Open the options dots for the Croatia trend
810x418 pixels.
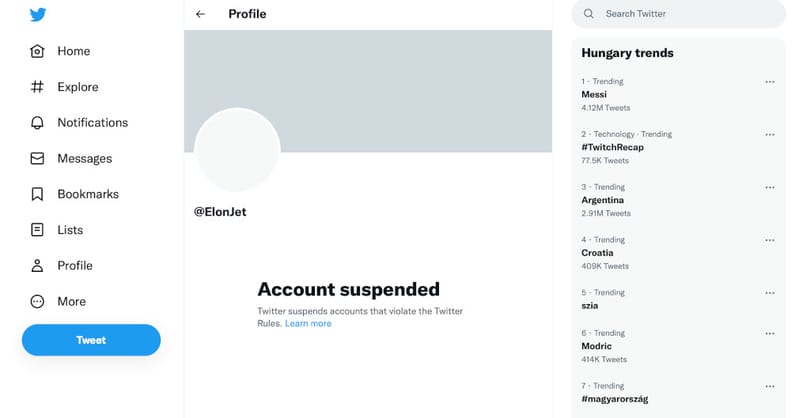click(x=770, y=240)
